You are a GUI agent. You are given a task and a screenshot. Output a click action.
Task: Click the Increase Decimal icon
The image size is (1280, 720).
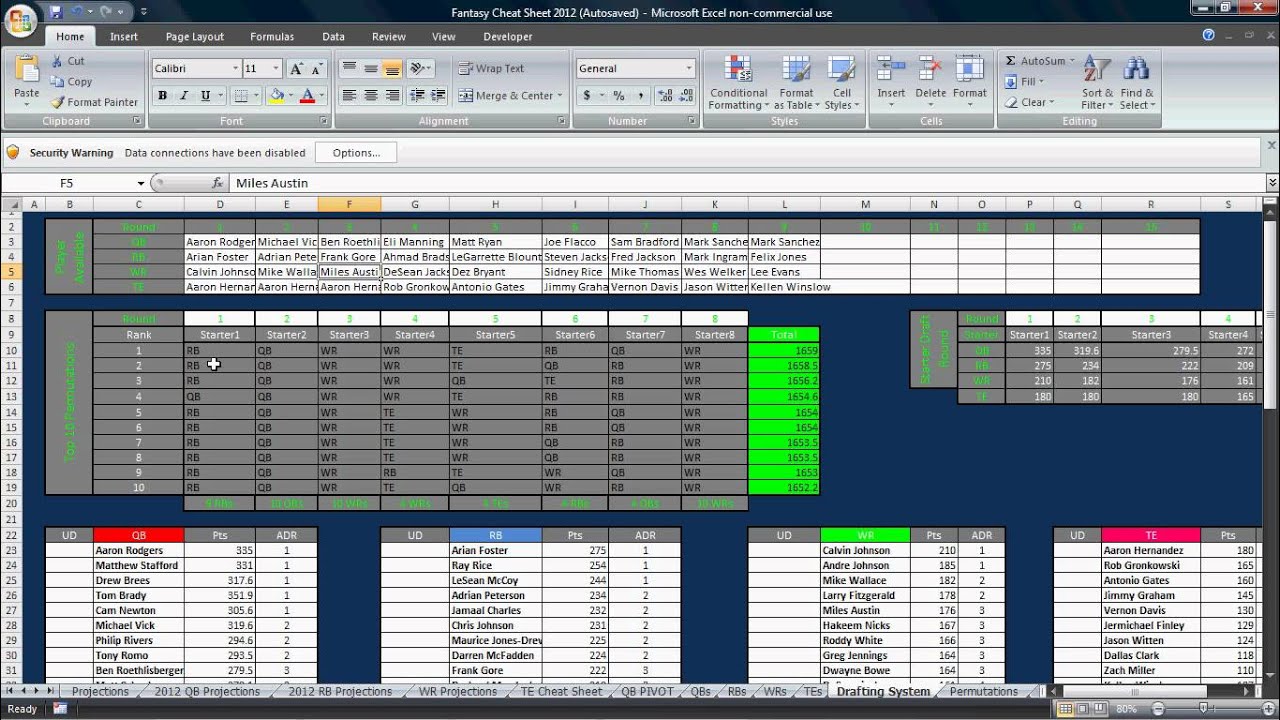click(665, 96)
